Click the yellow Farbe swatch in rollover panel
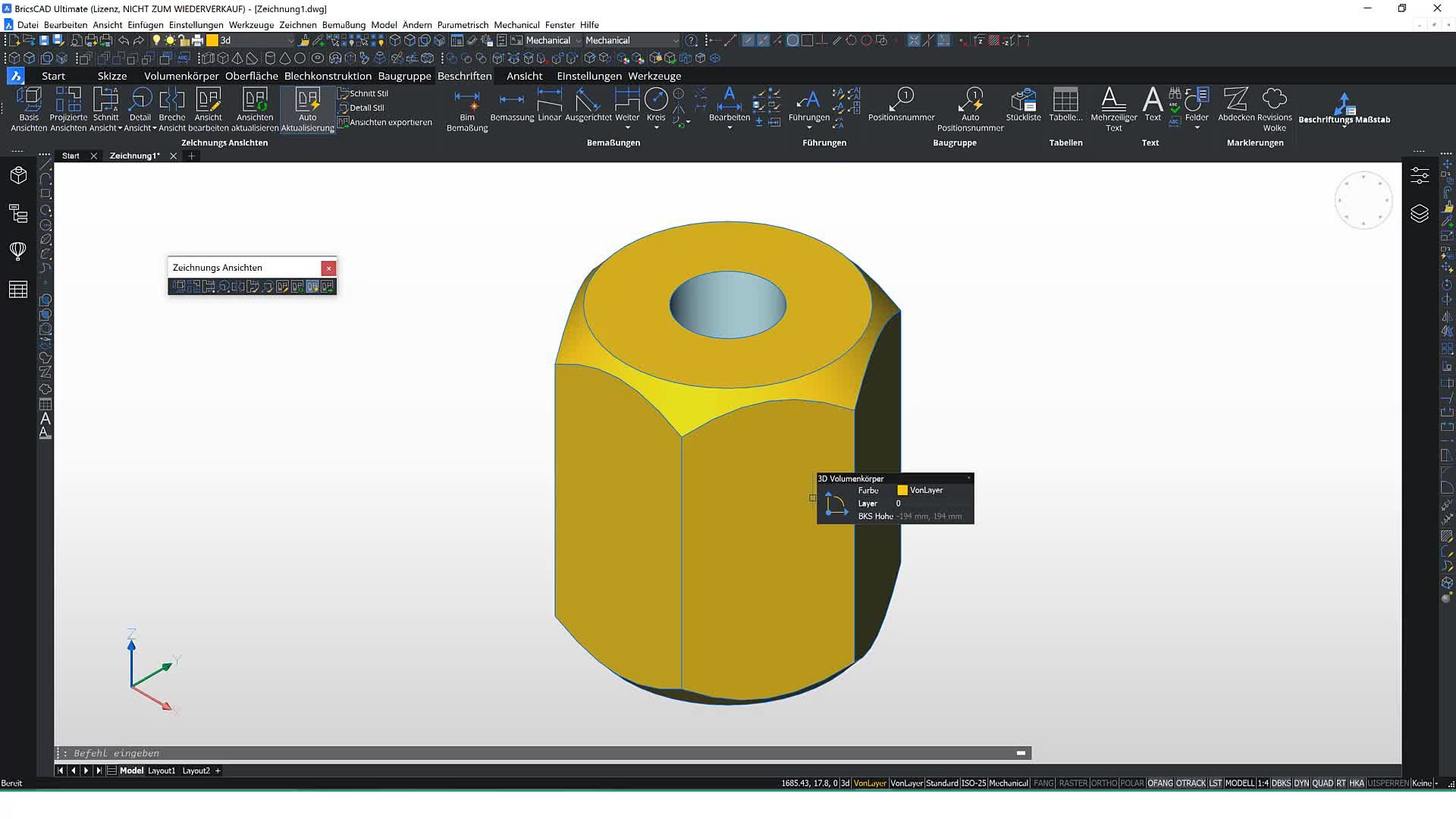The image size is (1456, 819). pos(902,491)
